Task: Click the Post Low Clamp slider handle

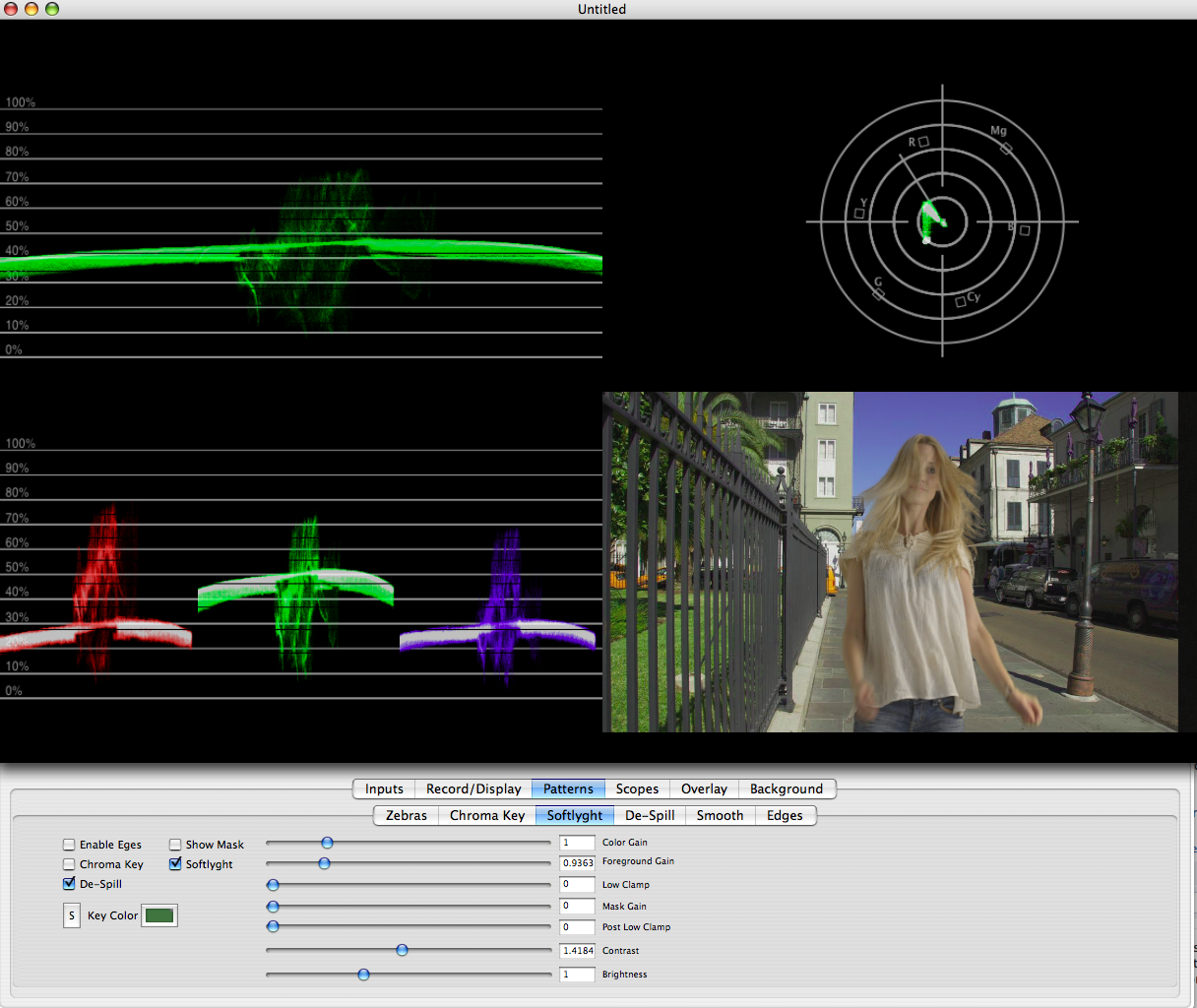Action: coord(273,926)
